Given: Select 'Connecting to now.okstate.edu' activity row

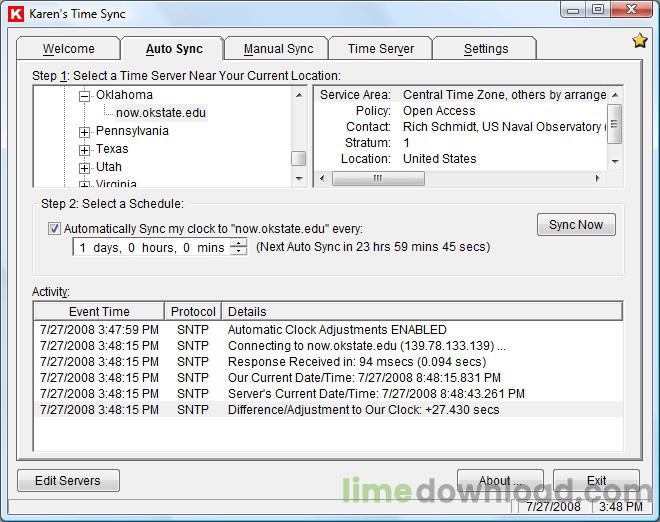Looking at the screenshot, I should 328,346.
